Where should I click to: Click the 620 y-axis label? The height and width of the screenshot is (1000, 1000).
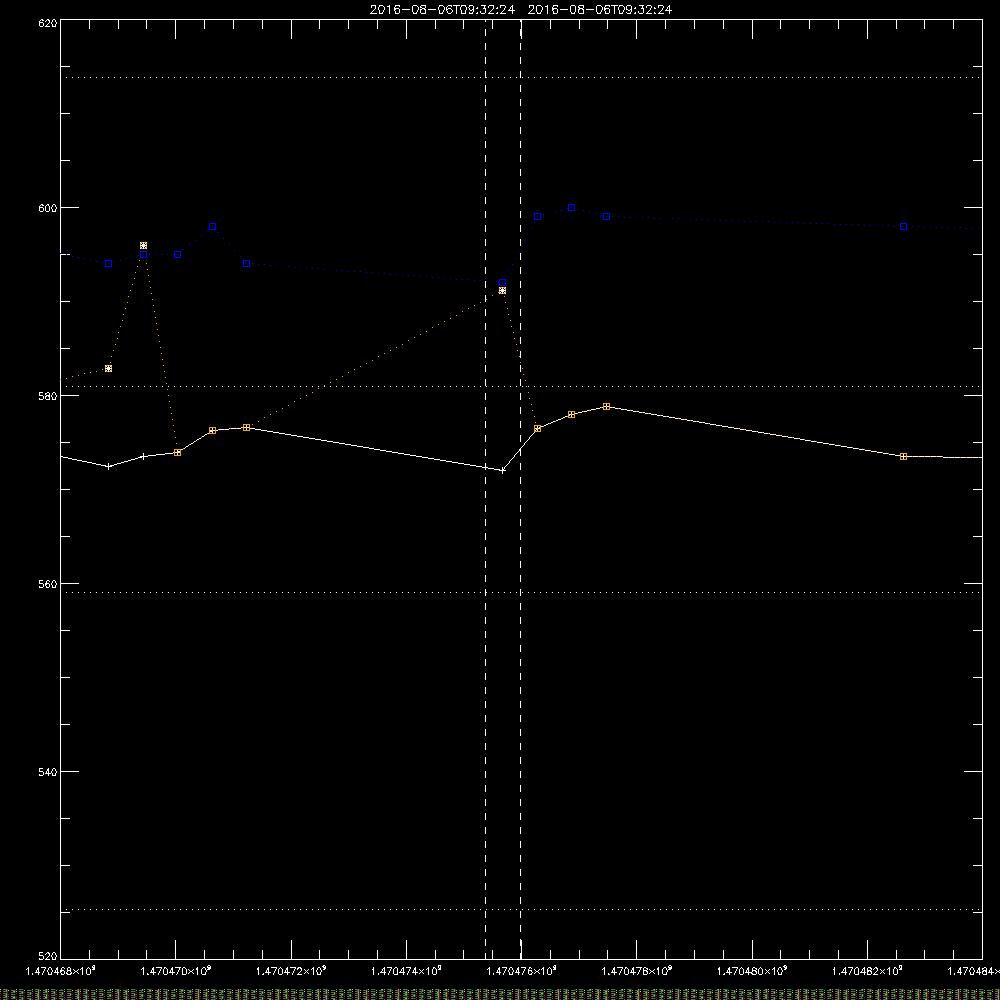(x=48, y=23)
